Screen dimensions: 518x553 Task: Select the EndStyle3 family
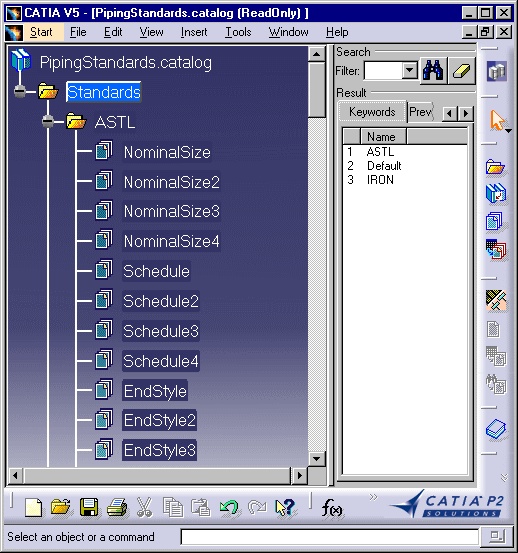point(160,450)
